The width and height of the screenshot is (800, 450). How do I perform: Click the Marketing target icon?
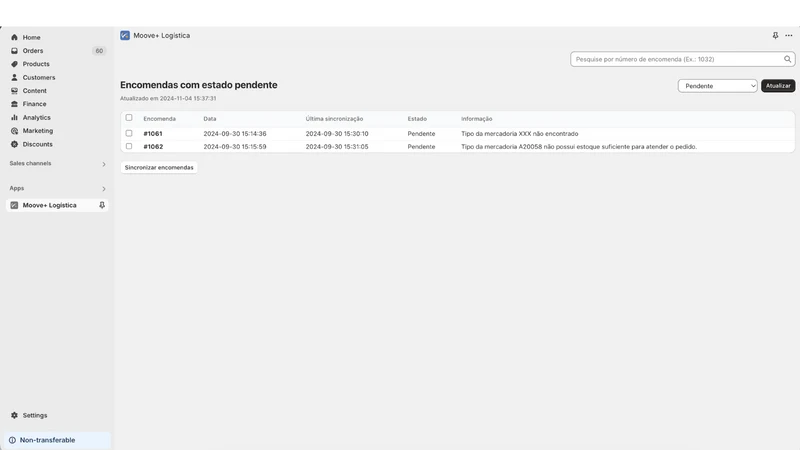click(x=14, y=131)
